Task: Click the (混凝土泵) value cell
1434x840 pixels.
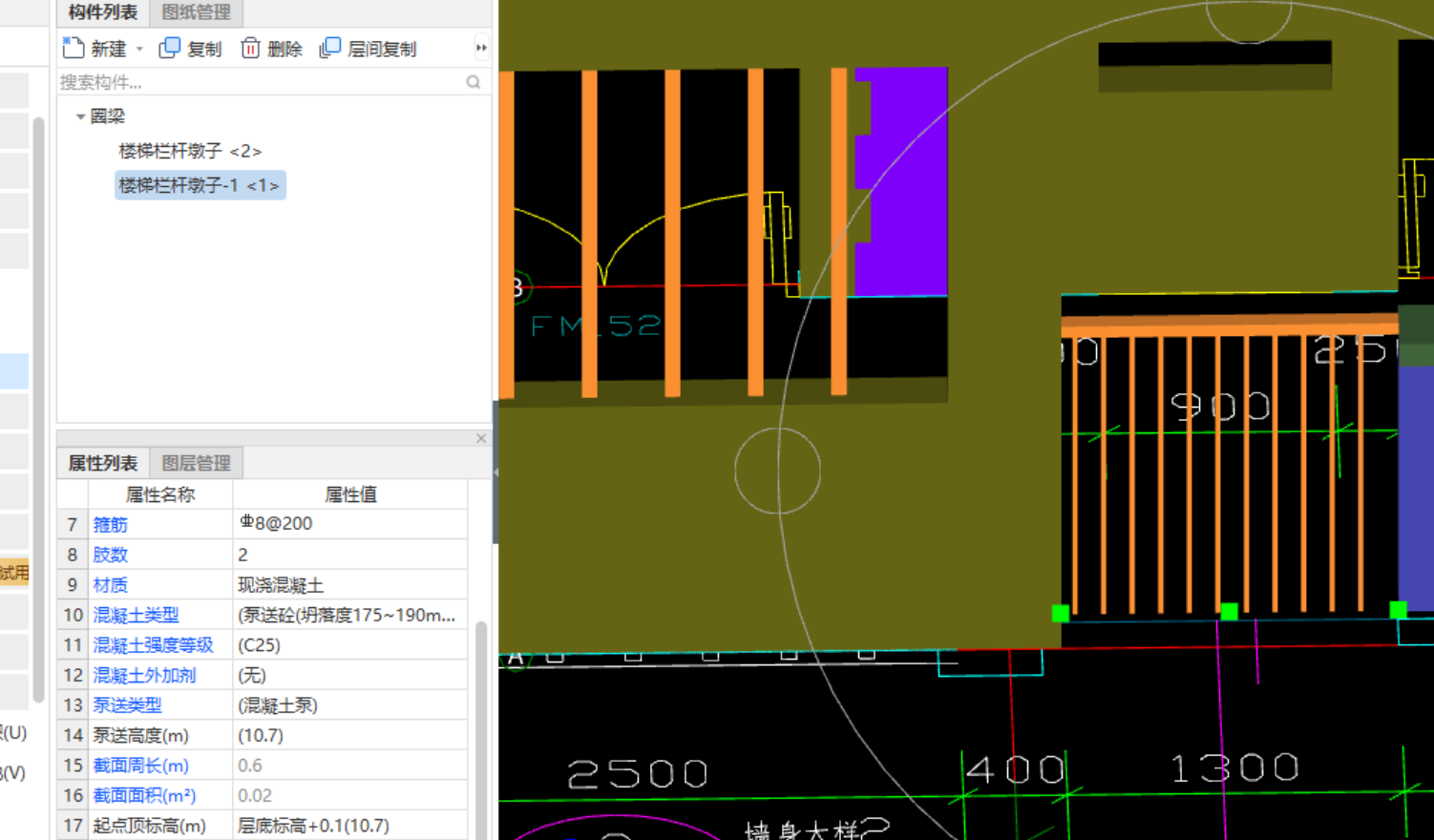Action: [350, 705]
